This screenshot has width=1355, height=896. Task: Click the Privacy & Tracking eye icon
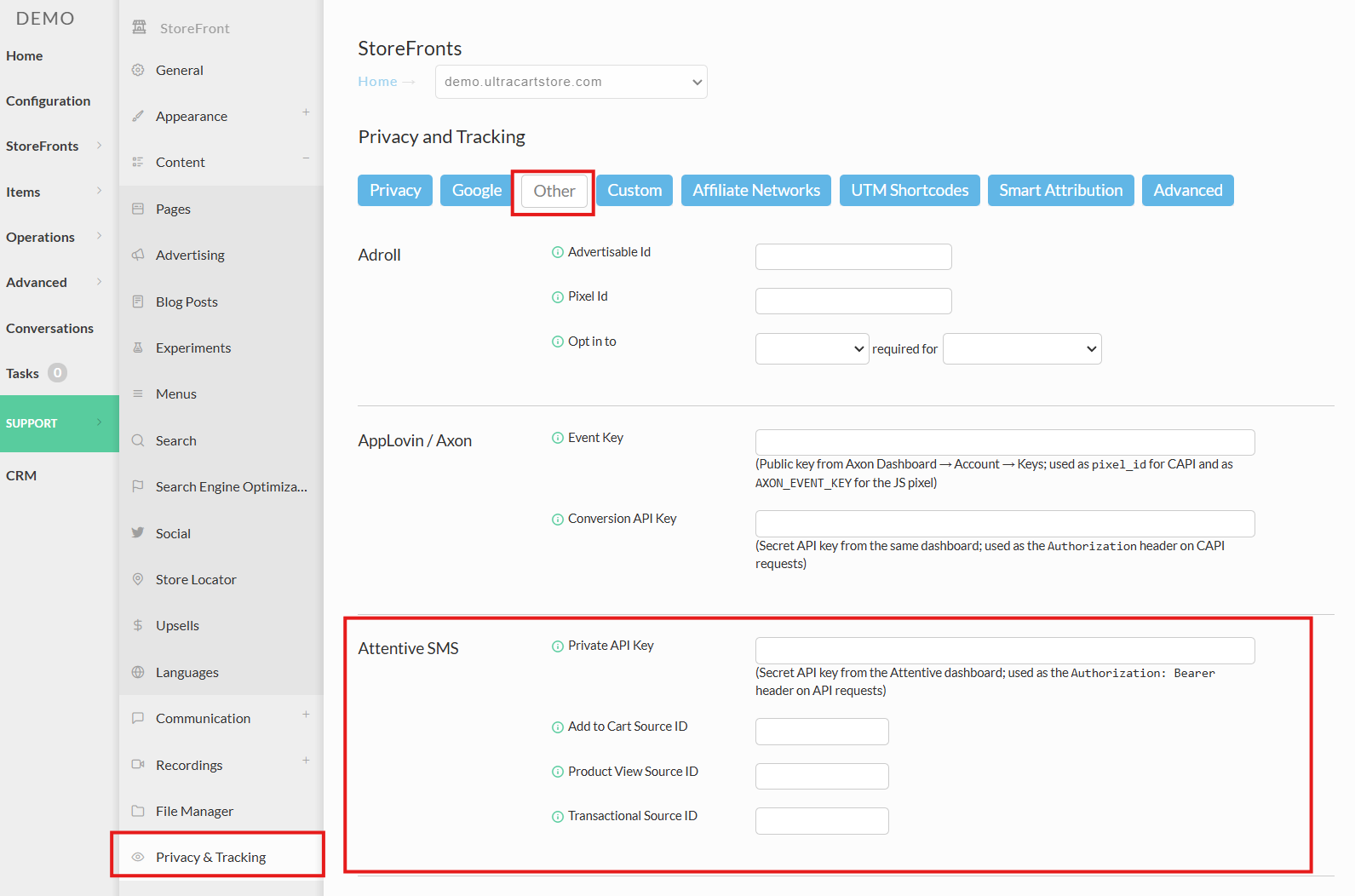click(x=138, y=857)
